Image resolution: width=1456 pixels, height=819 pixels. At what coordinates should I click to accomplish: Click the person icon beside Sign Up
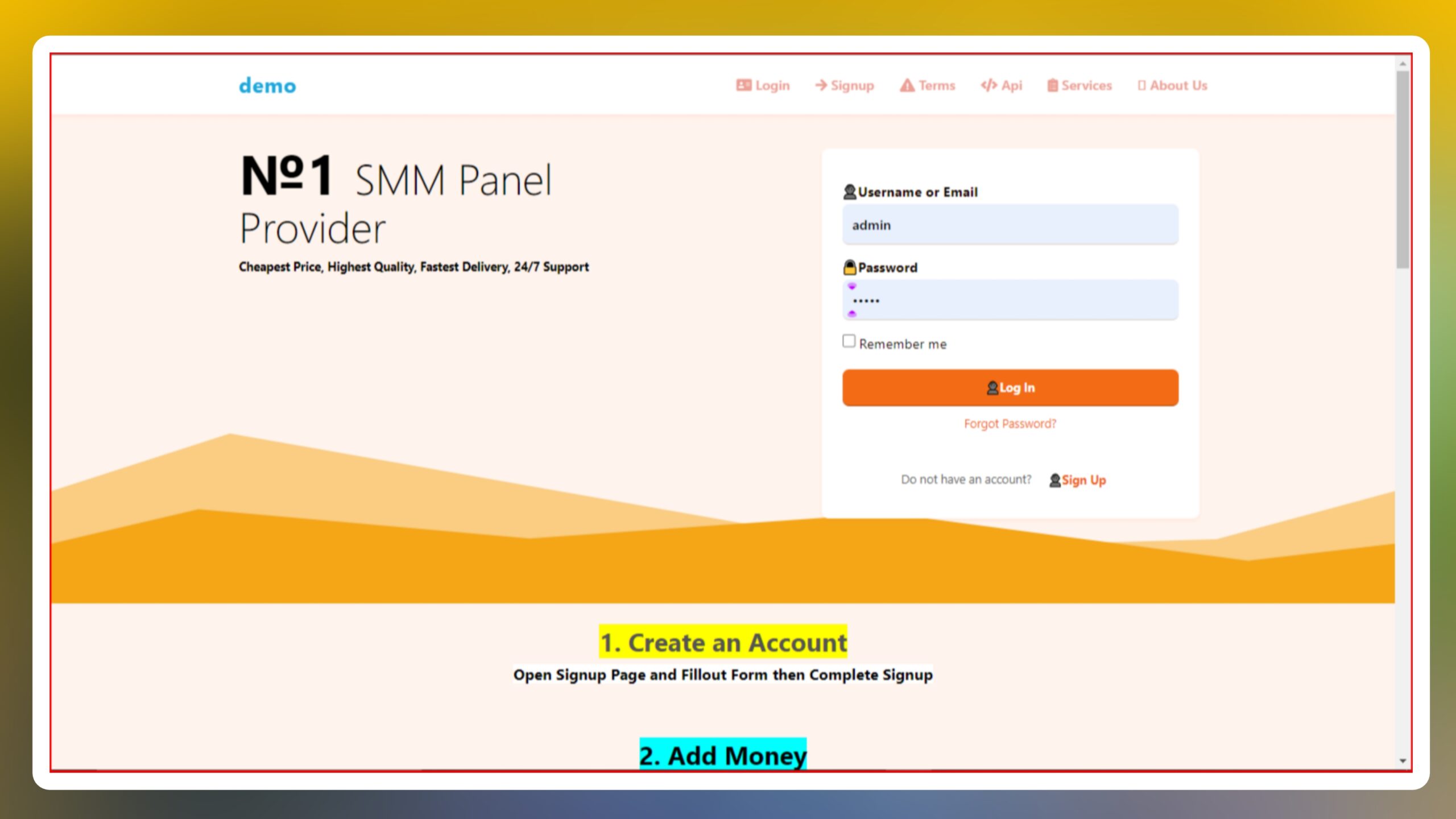1055,481
